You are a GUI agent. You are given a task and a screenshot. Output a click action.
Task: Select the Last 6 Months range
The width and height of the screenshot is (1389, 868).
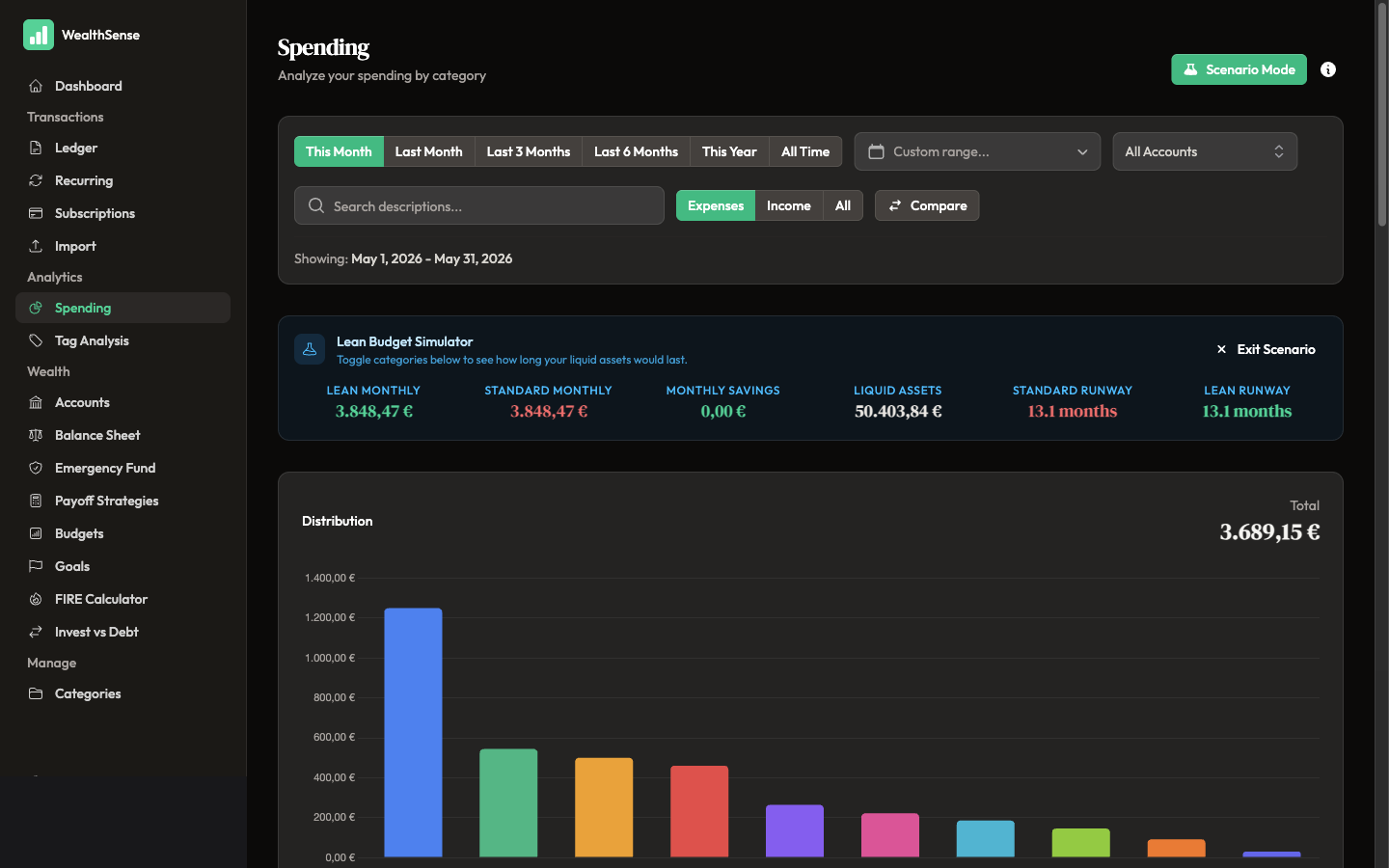click(x=636, y=151)
